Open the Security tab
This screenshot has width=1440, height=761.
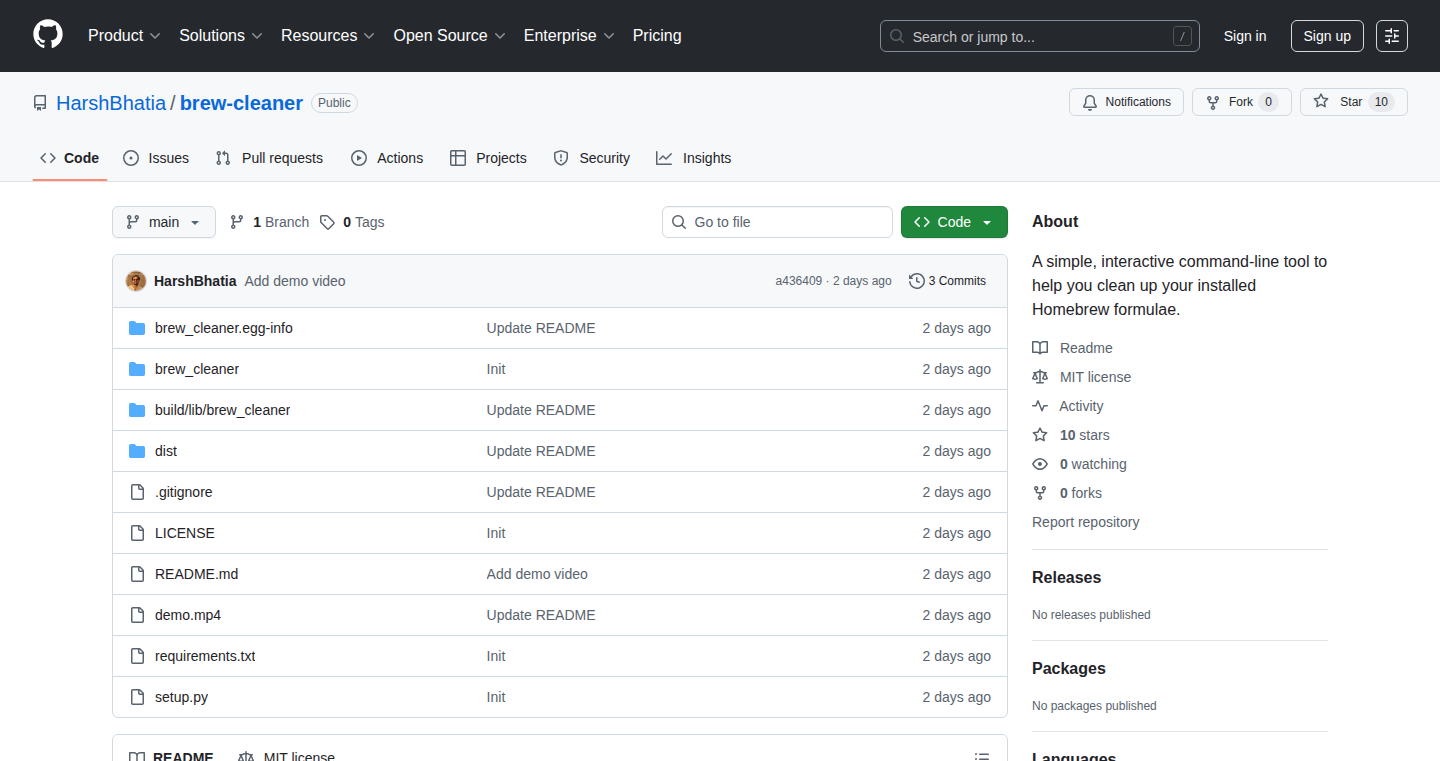(x=592, y=158)
